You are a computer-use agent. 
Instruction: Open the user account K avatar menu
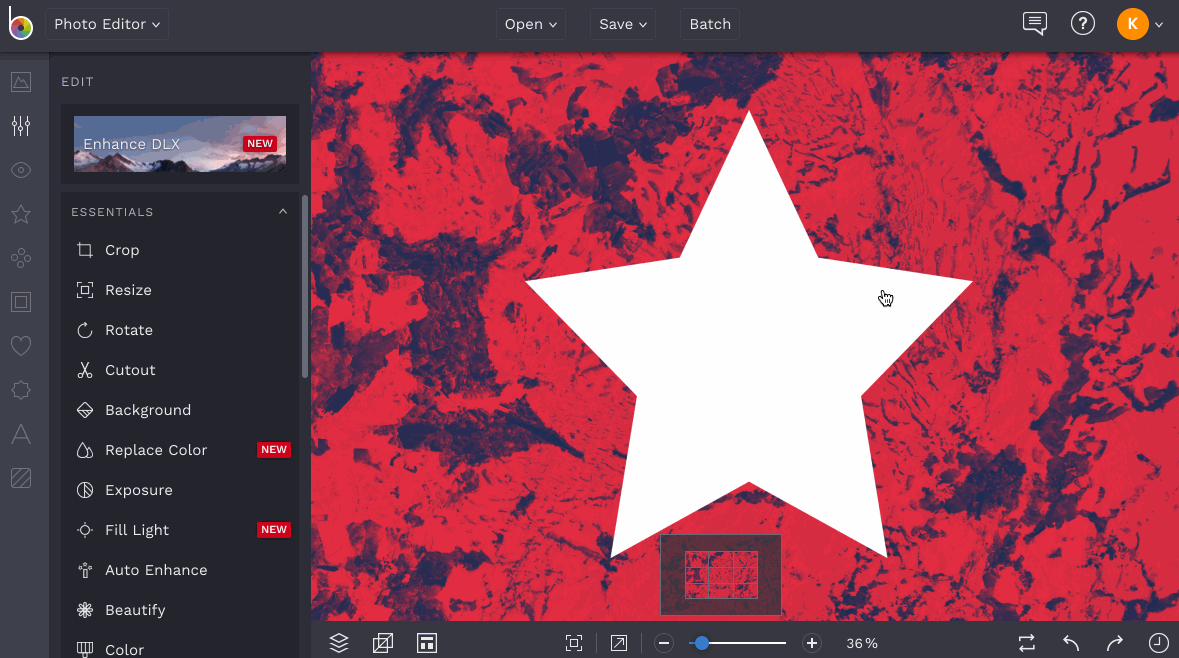click(1140, 24)
